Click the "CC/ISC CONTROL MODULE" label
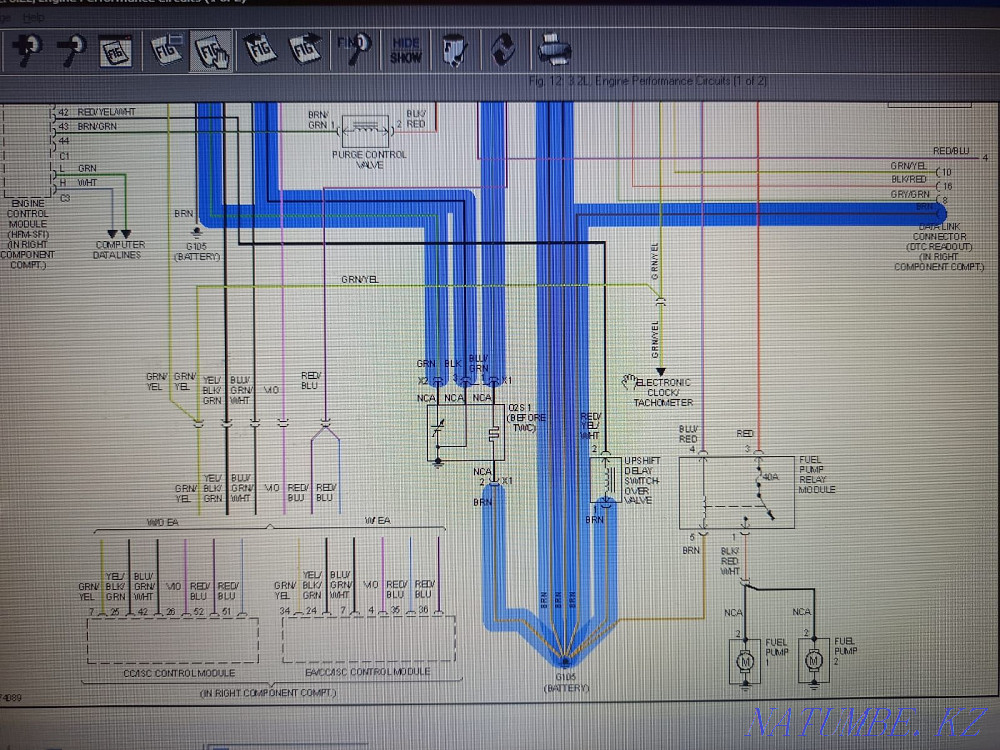Viewport: 1000px width, 750px height. 179,673
